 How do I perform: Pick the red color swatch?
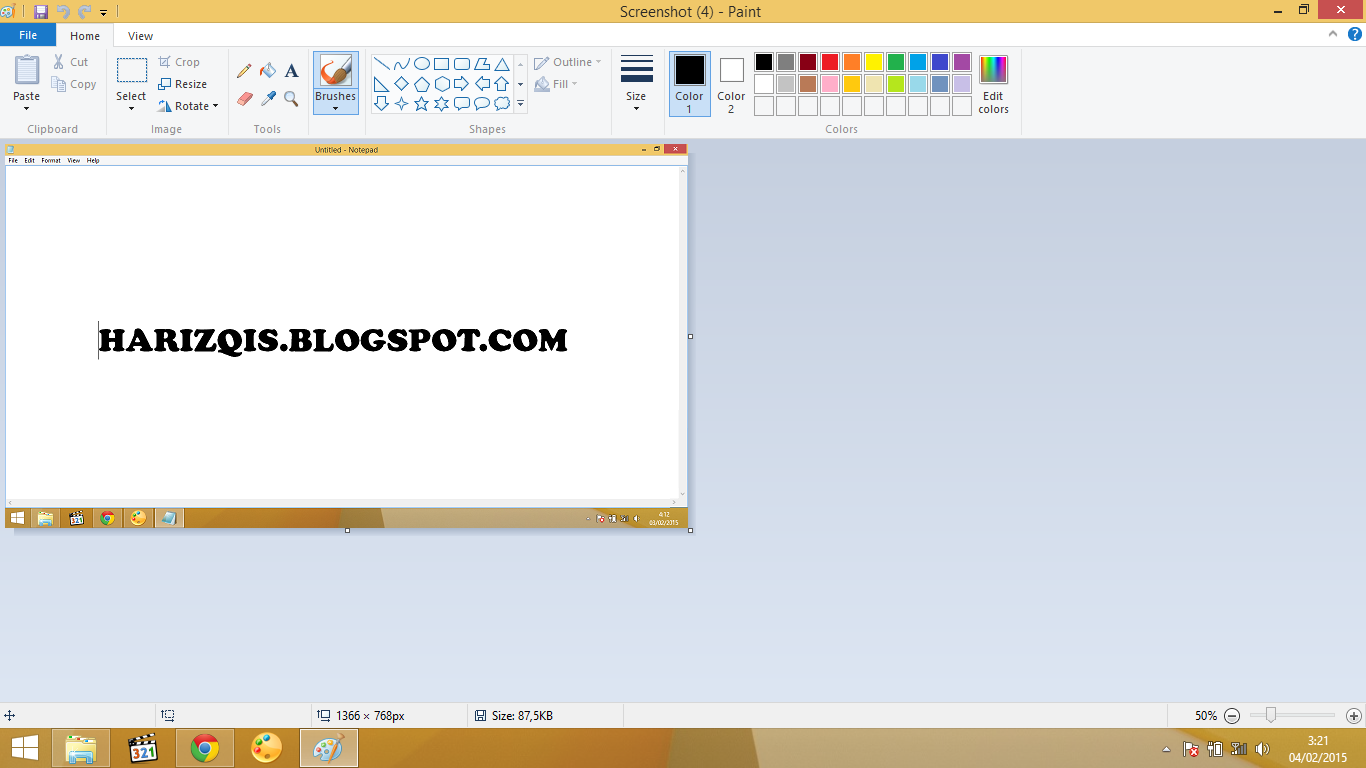coord(829,61)
